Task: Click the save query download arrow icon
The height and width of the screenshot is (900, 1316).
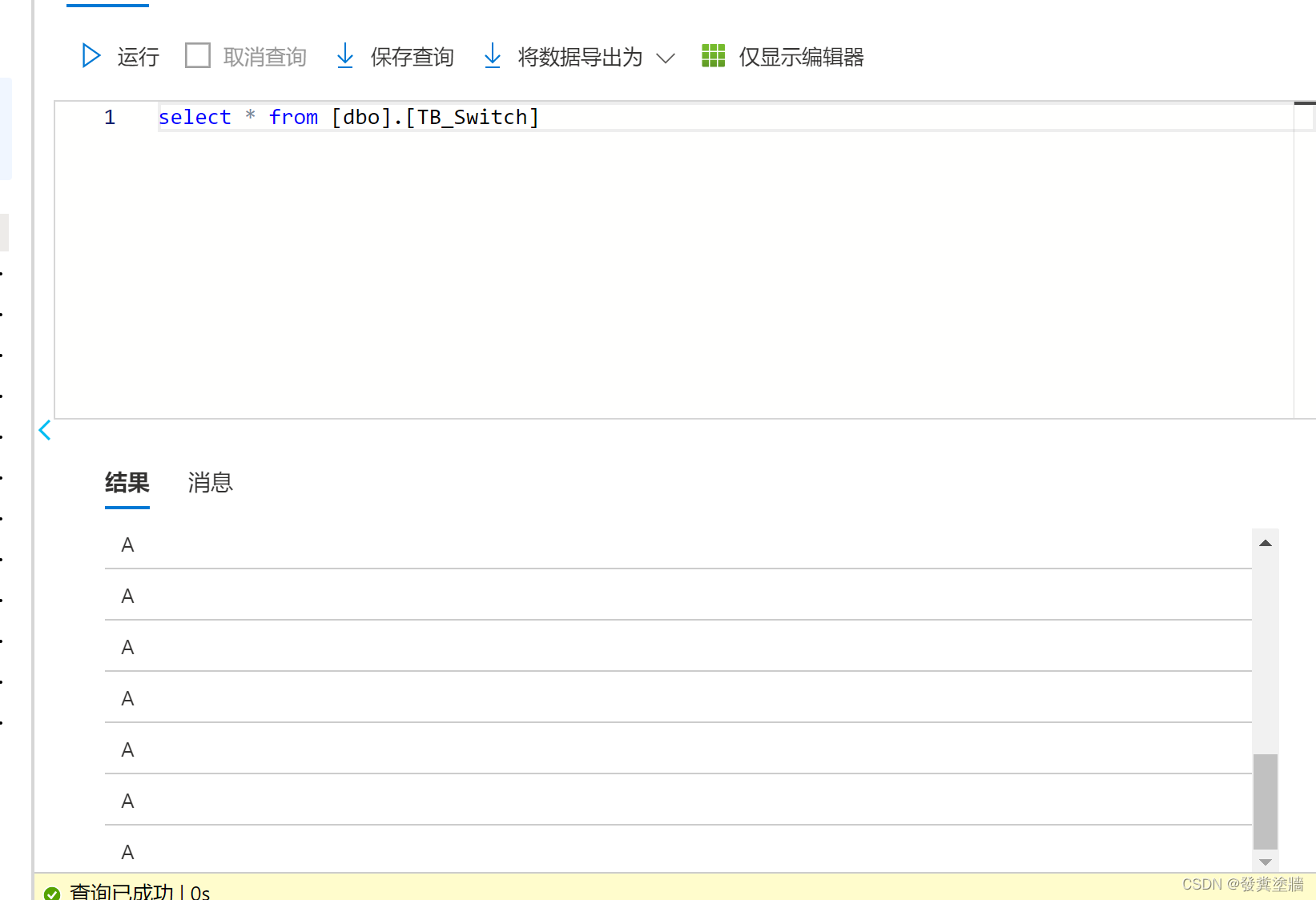Action: tap(344, 56)
